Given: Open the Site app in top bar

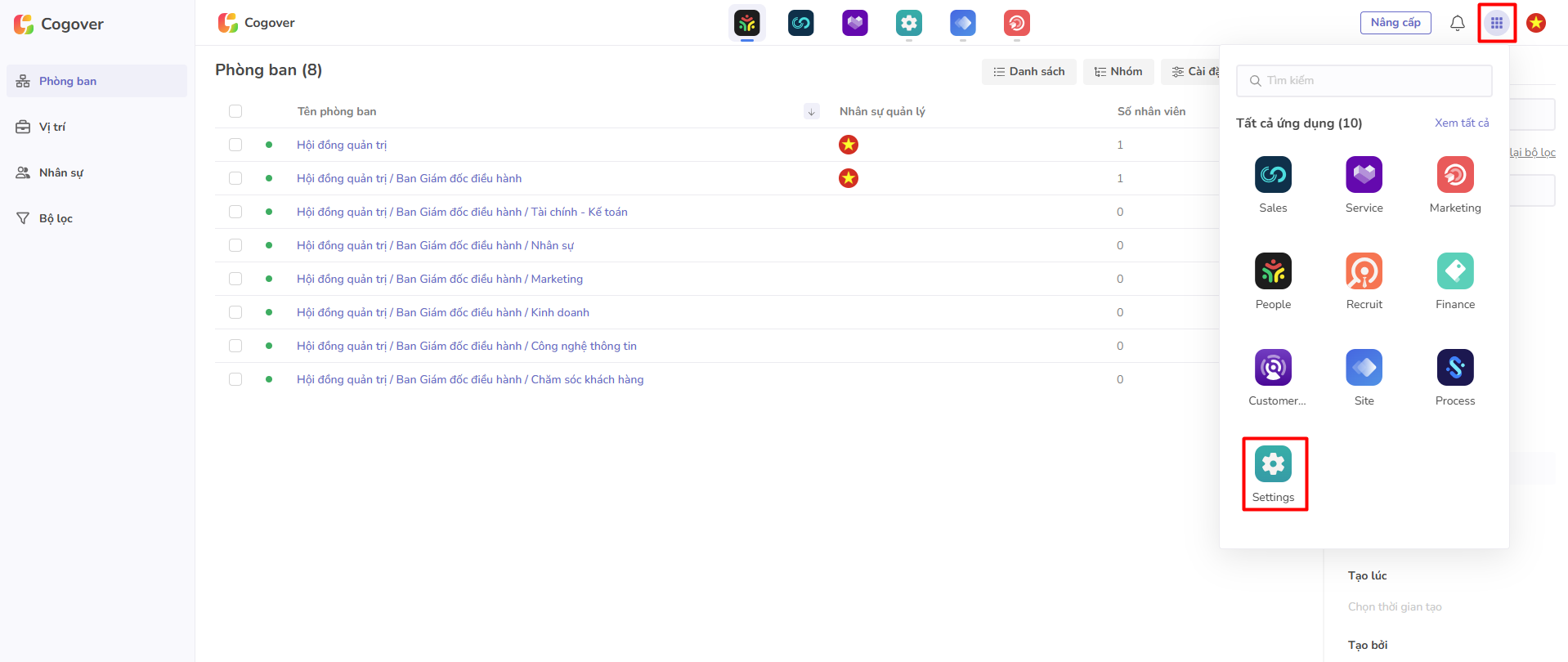Looking at the screenshot, I should 963,23.
